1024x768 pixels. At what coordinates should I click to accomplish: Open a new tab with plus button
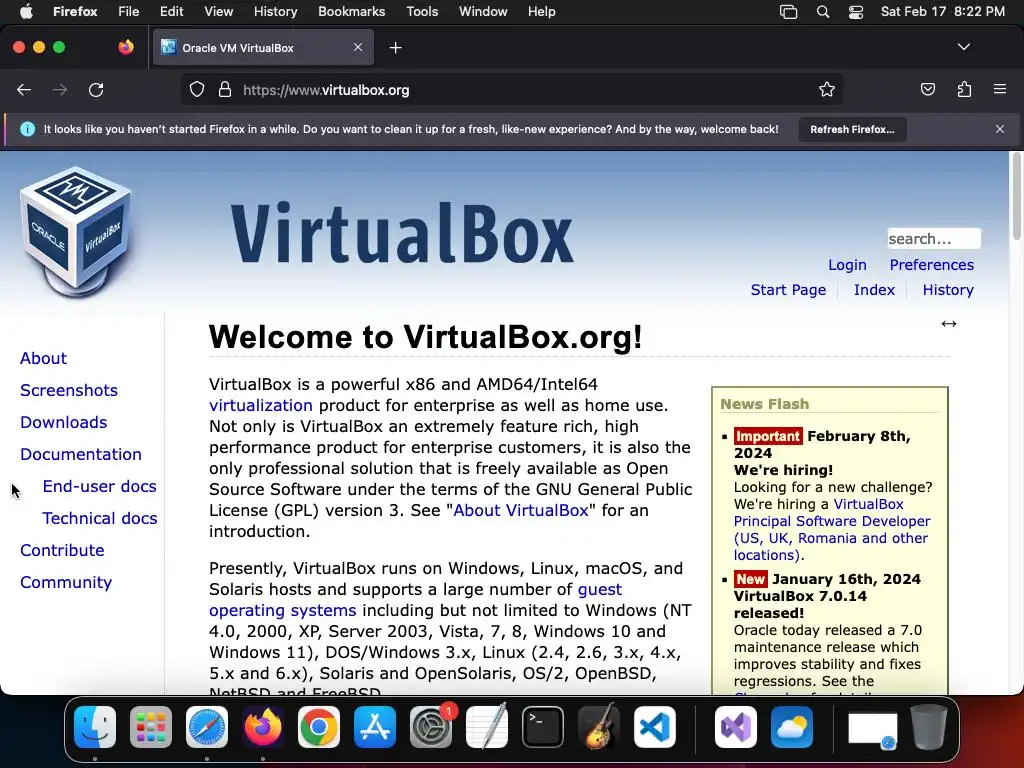click(395, 48)
